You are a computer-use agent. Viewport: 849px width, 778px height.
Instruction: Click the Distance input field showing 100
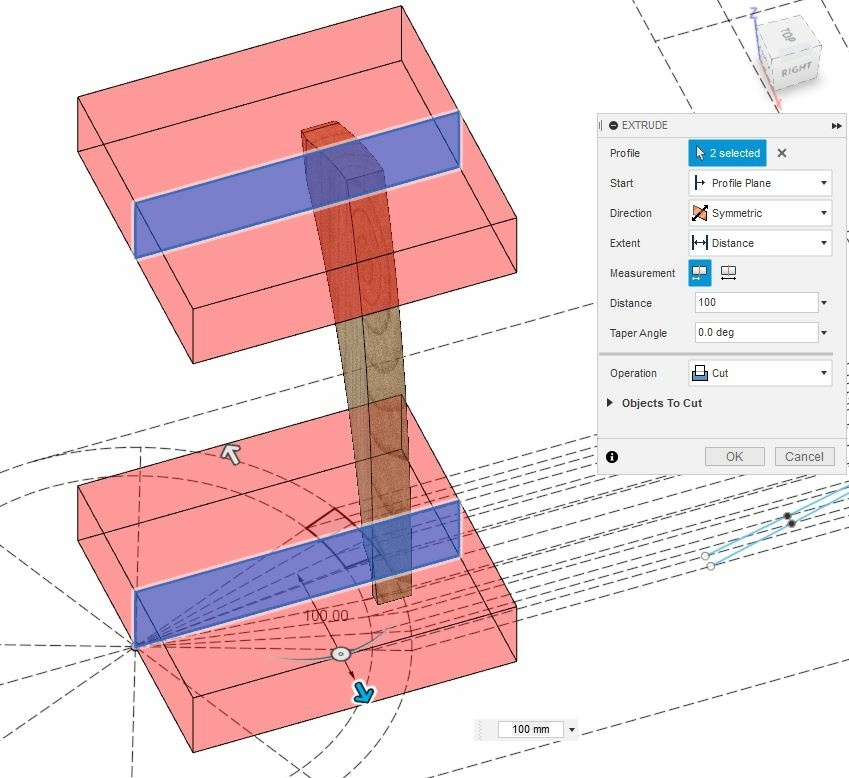click(x=756, y=303)
